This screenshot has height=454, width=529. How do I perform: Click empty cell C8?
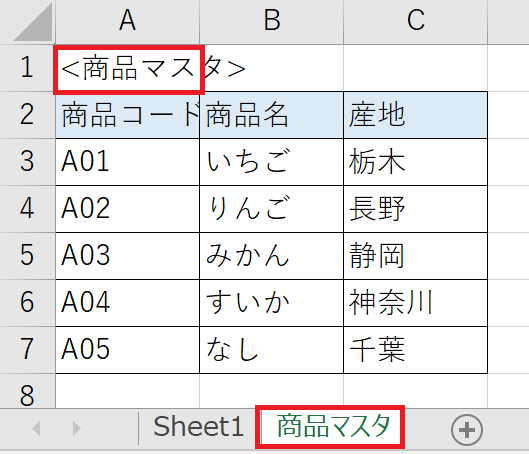pos(415,391)
